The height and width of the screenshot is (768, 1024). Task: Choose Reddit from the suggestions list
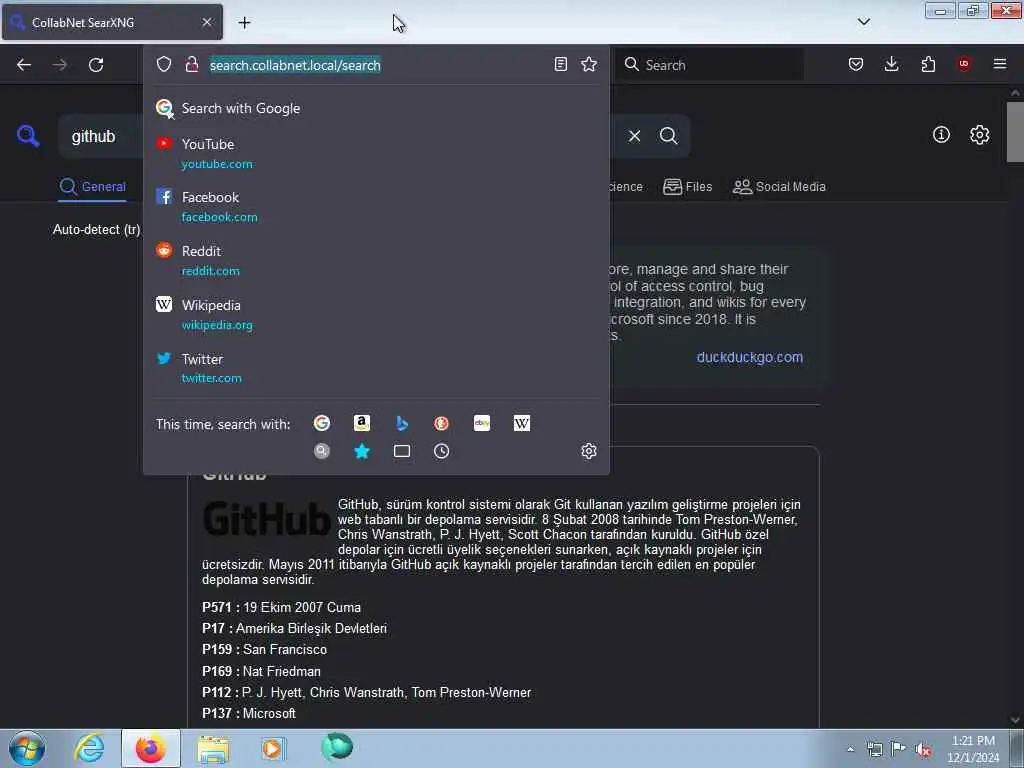coord(376,261)
